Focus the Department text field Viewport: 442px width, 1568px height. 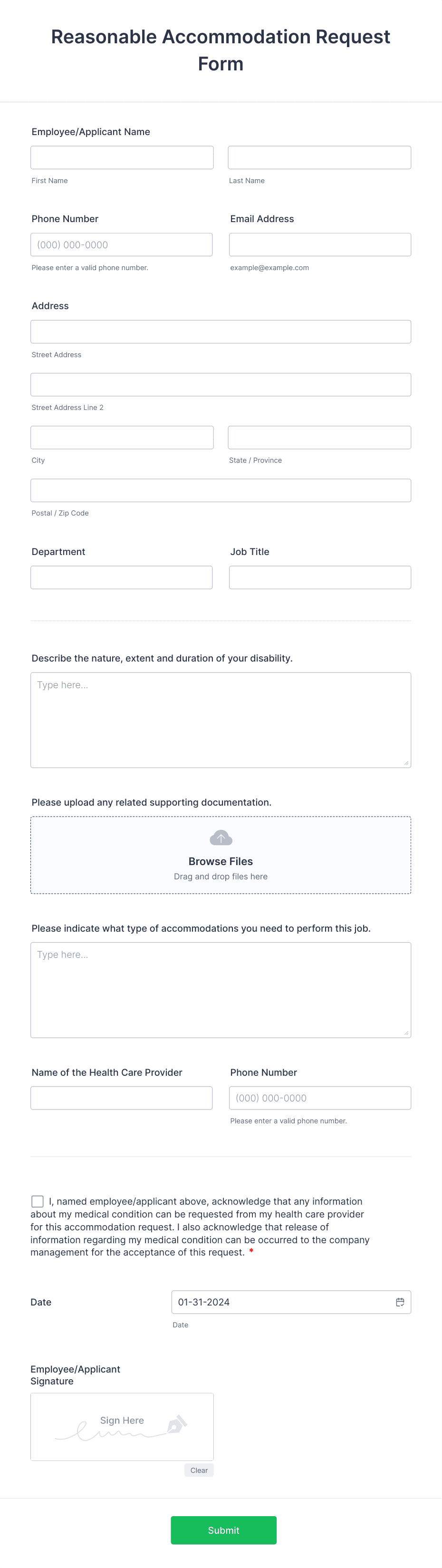tap(122, 578)
